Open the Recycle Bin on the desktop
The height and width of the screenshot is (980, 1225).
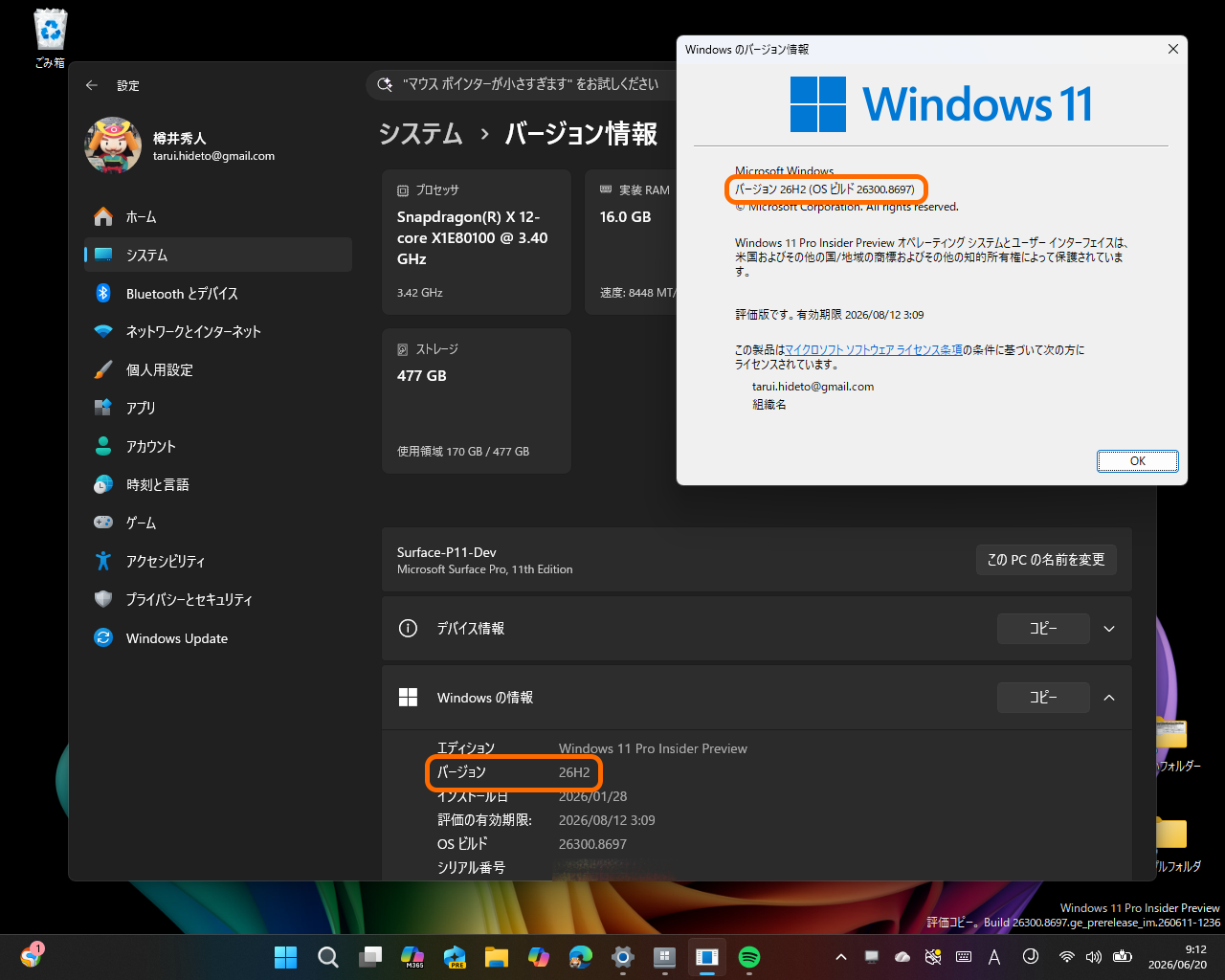[x=50, y=38]
